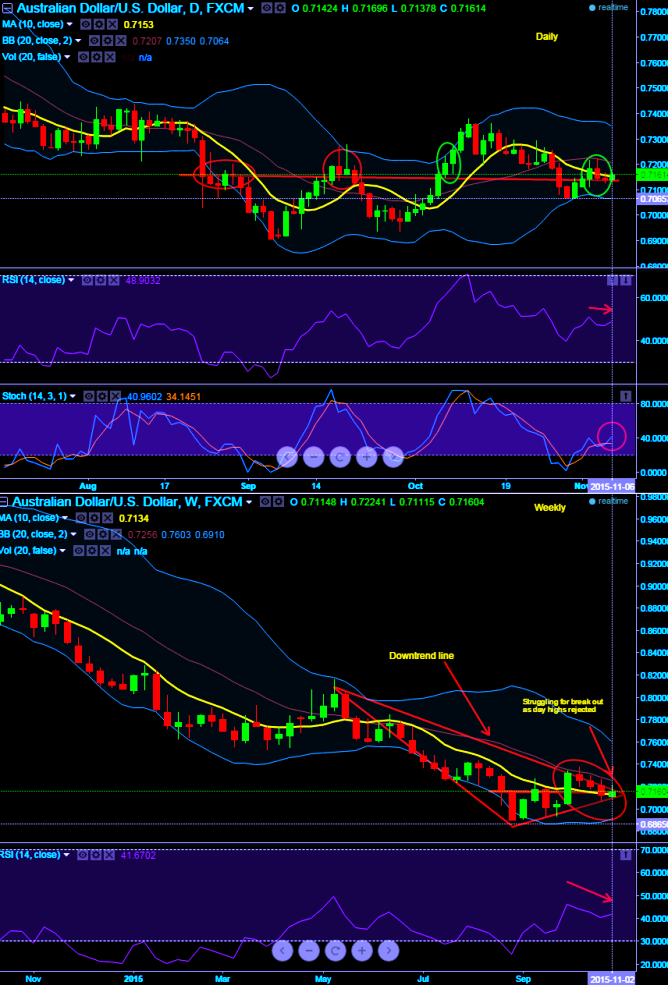The height and width of the screenshot is (985, 668).
Task: Reset Weekly chart view with circular button
Action: coord(335,950)
